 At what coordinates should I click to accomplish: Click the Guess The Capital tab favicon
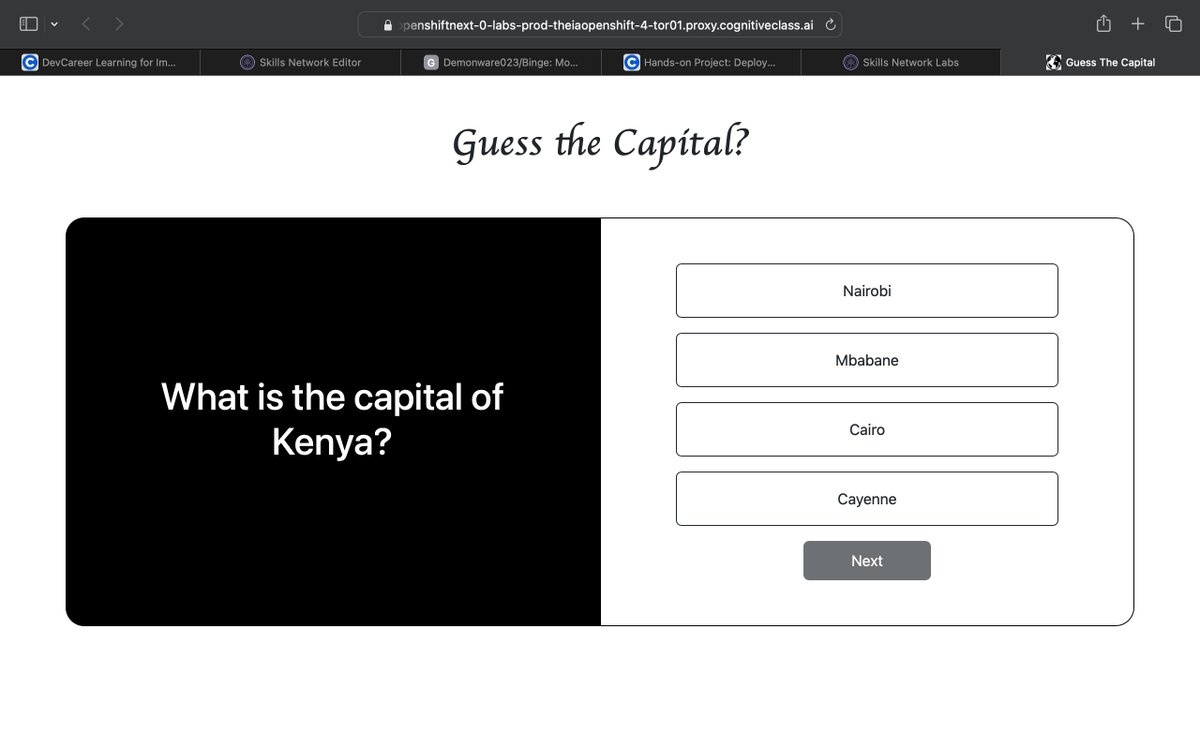[1053, 62]
